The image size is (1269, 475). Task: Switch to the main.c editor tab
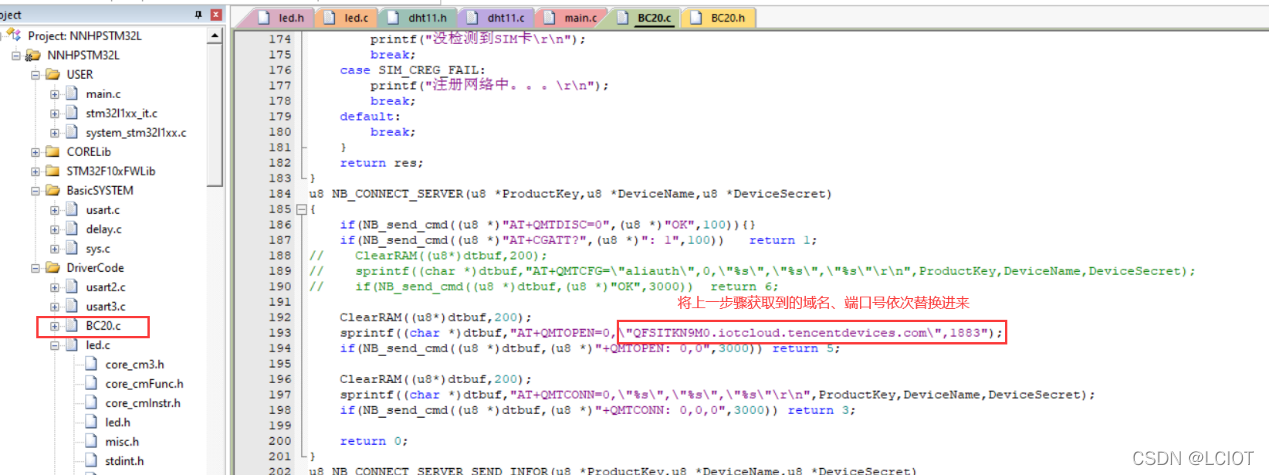click(x=571, y=18)
